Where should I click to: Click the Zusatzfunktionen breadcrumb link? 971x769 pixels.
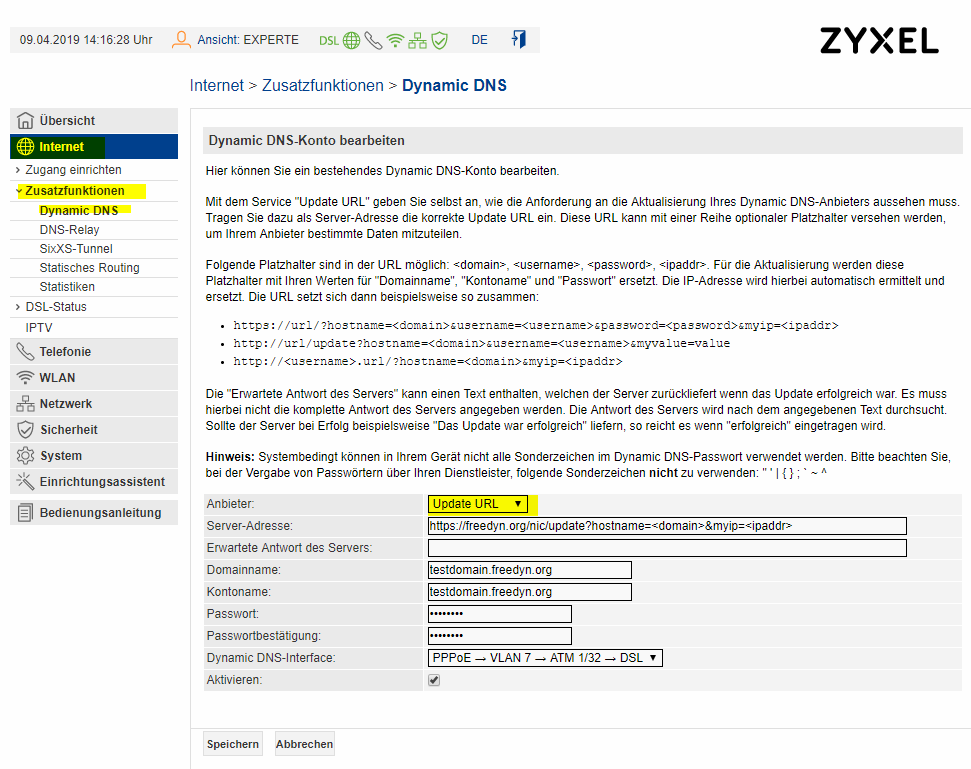coord(322,86)
